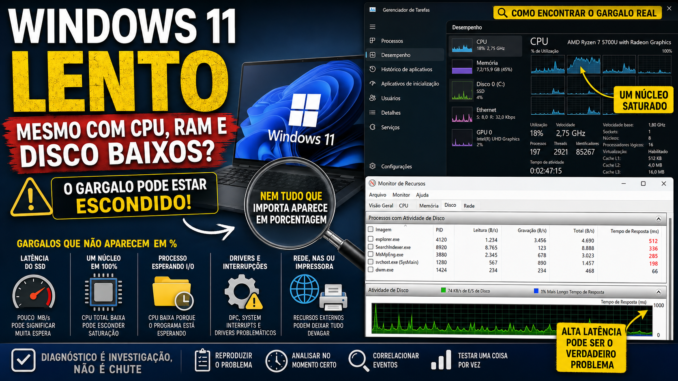
Task: Click the PID value 4120
Action: (441, 239)
